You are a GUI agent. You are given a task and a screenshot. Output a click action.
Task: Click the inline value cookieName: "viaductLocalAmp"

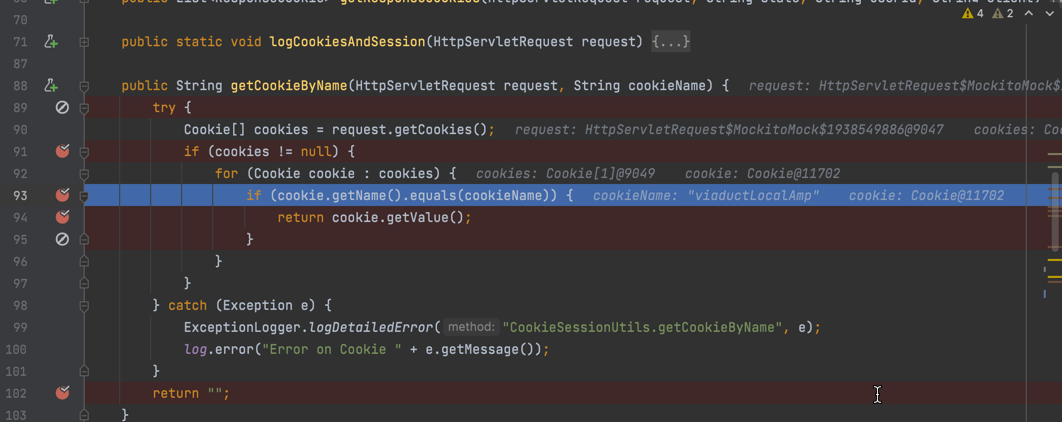coord(706,196)
